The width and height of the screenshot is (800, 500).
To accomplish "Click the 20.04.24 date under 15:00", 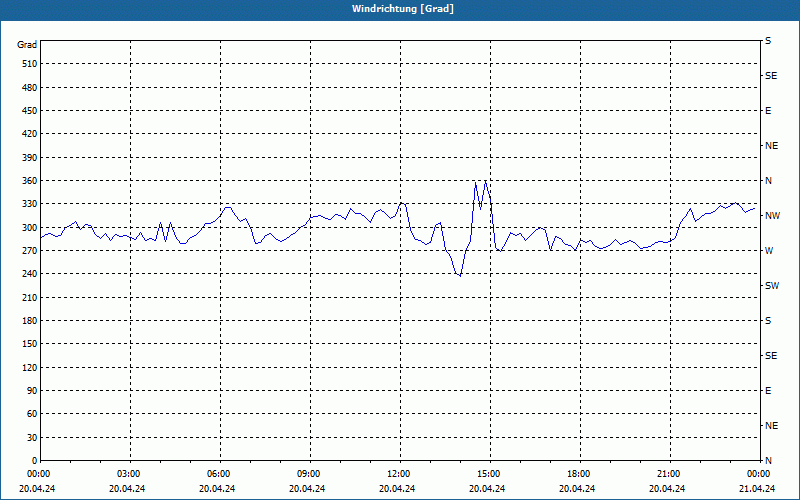I will pos(487,489).
